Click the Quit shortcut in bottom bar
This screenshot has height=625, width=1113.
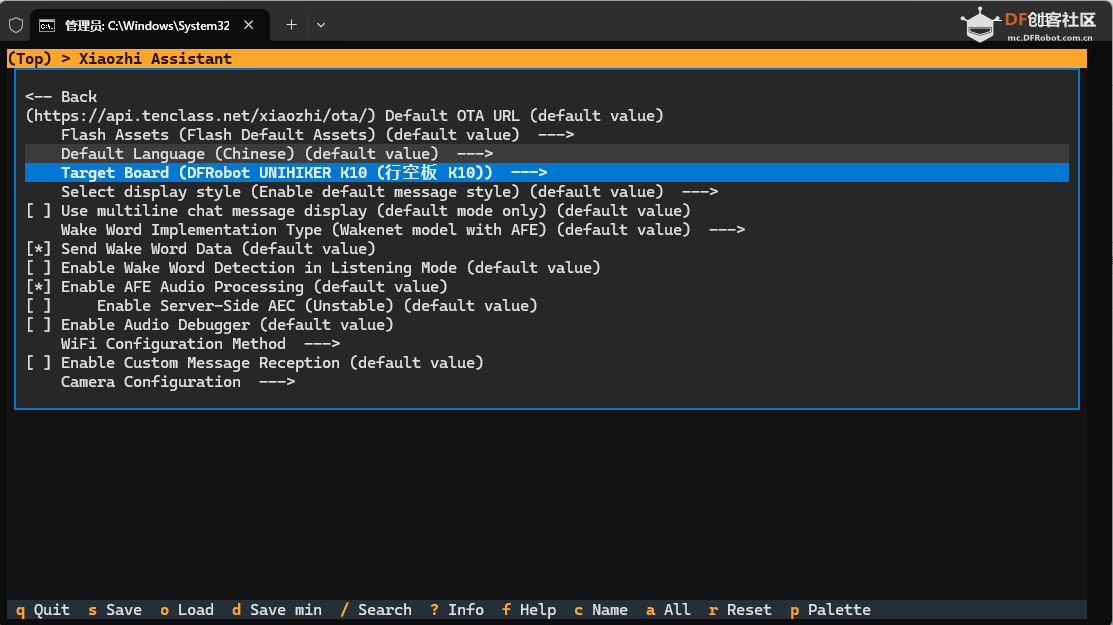click(x=43, y=610)
